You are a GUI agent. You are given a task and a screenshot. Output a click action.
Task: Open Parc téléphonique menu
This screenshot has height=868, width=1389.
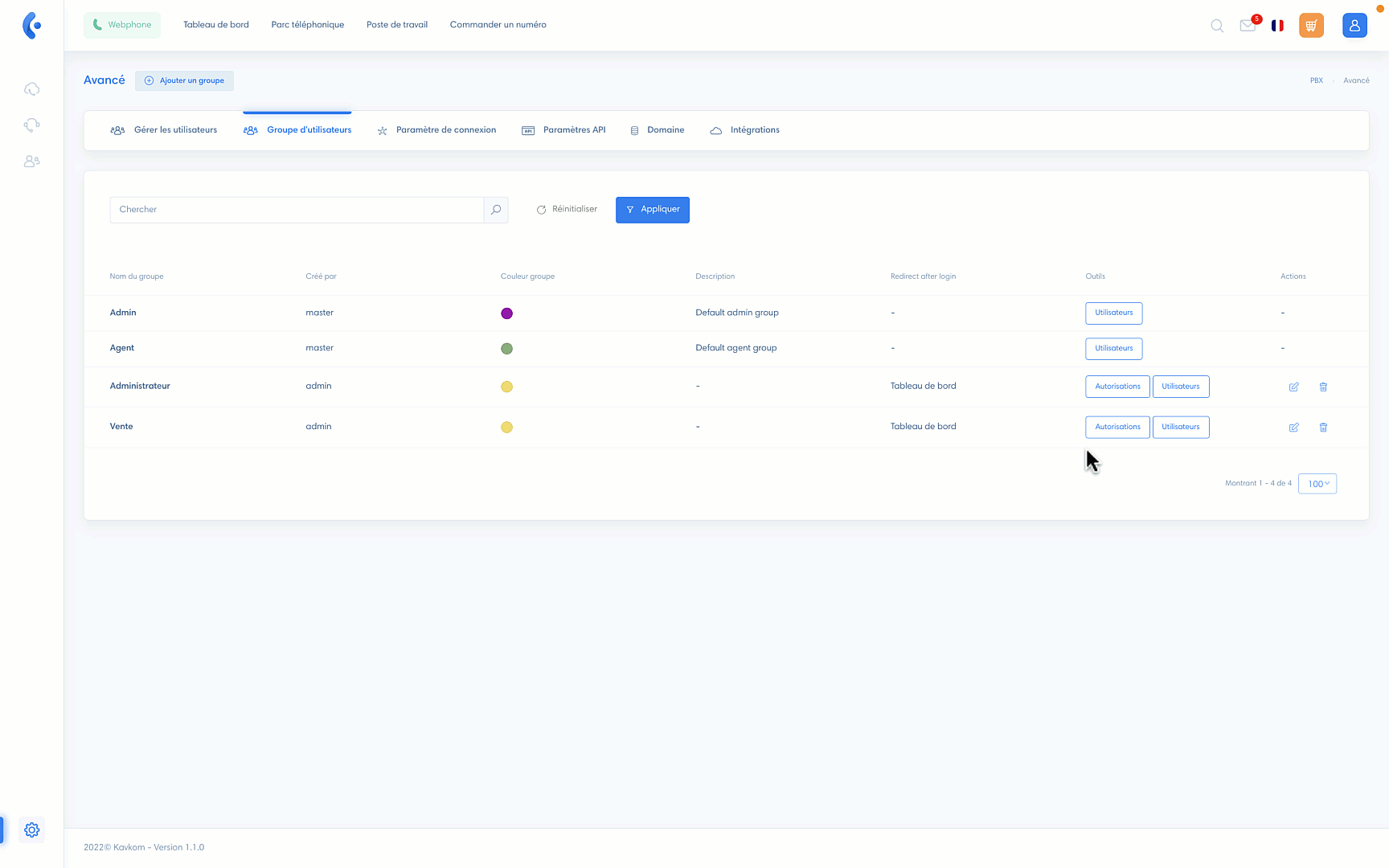point(308,25)
